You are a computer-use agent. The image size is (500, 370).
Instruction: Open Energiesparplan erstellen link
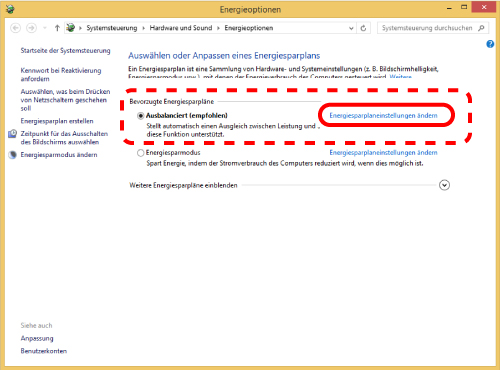tap(57, 121)
